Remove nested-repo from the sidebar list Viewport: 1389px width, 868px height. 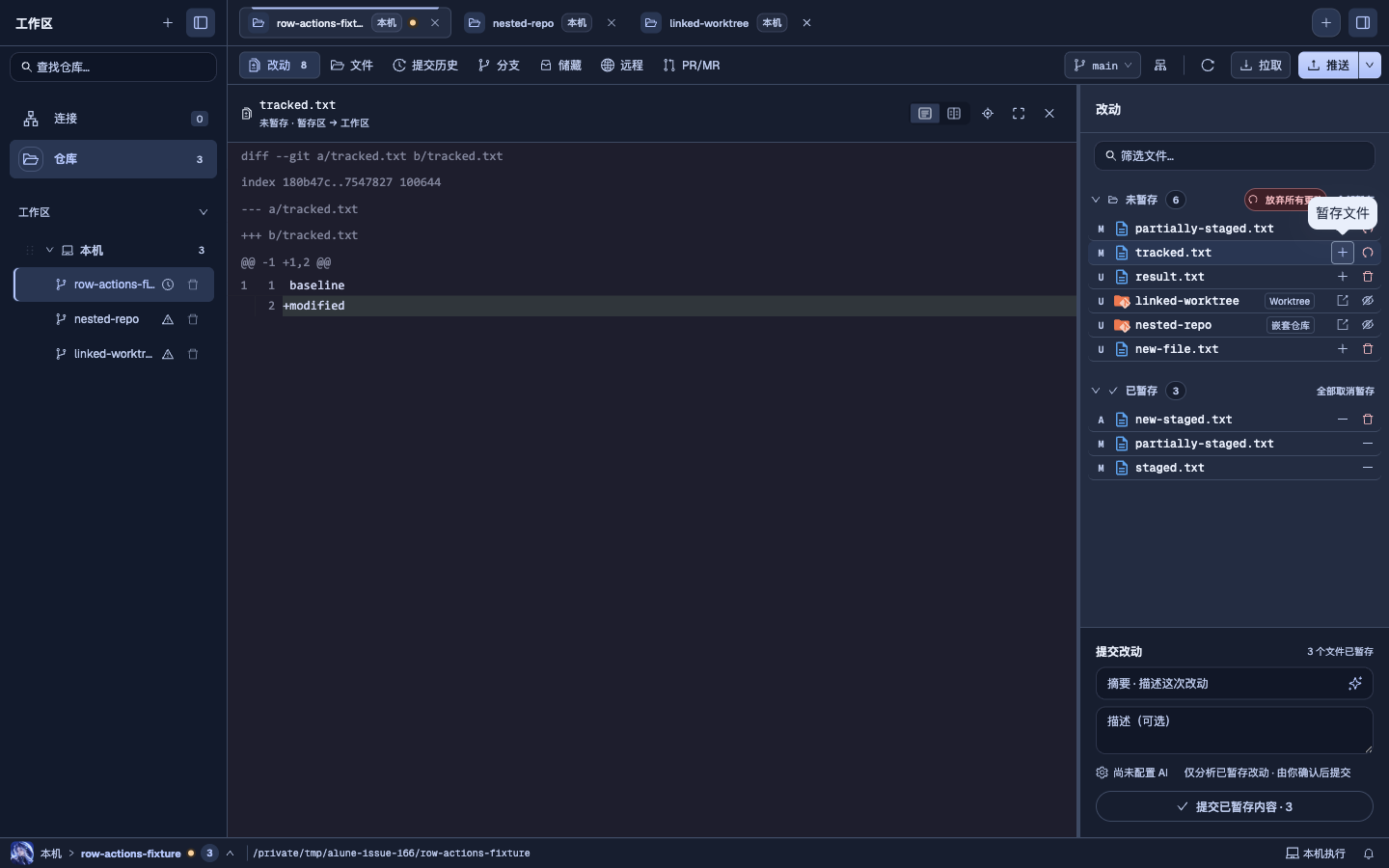(x=193, y=319)
